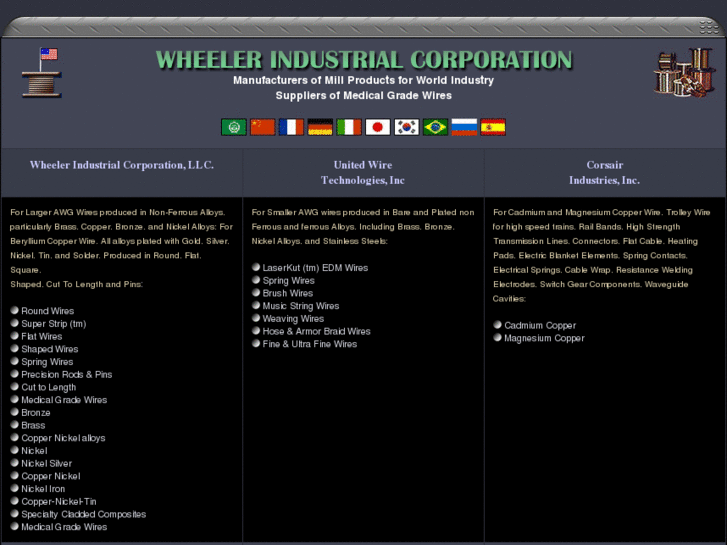Open Copper Nickel alloys link
The width and height of the screenshot is (727, 545).
pos(63,438)
